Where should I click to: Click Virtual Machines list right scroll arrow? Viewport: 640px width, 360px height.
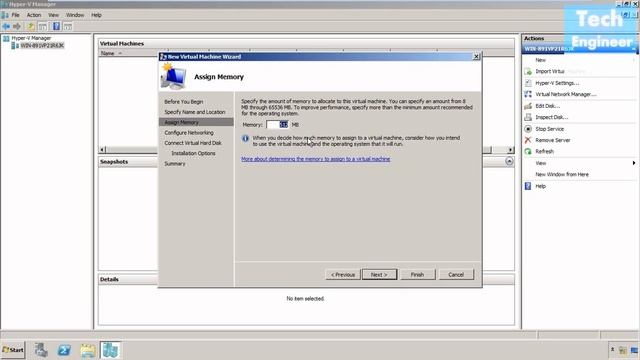pos(510,150)
